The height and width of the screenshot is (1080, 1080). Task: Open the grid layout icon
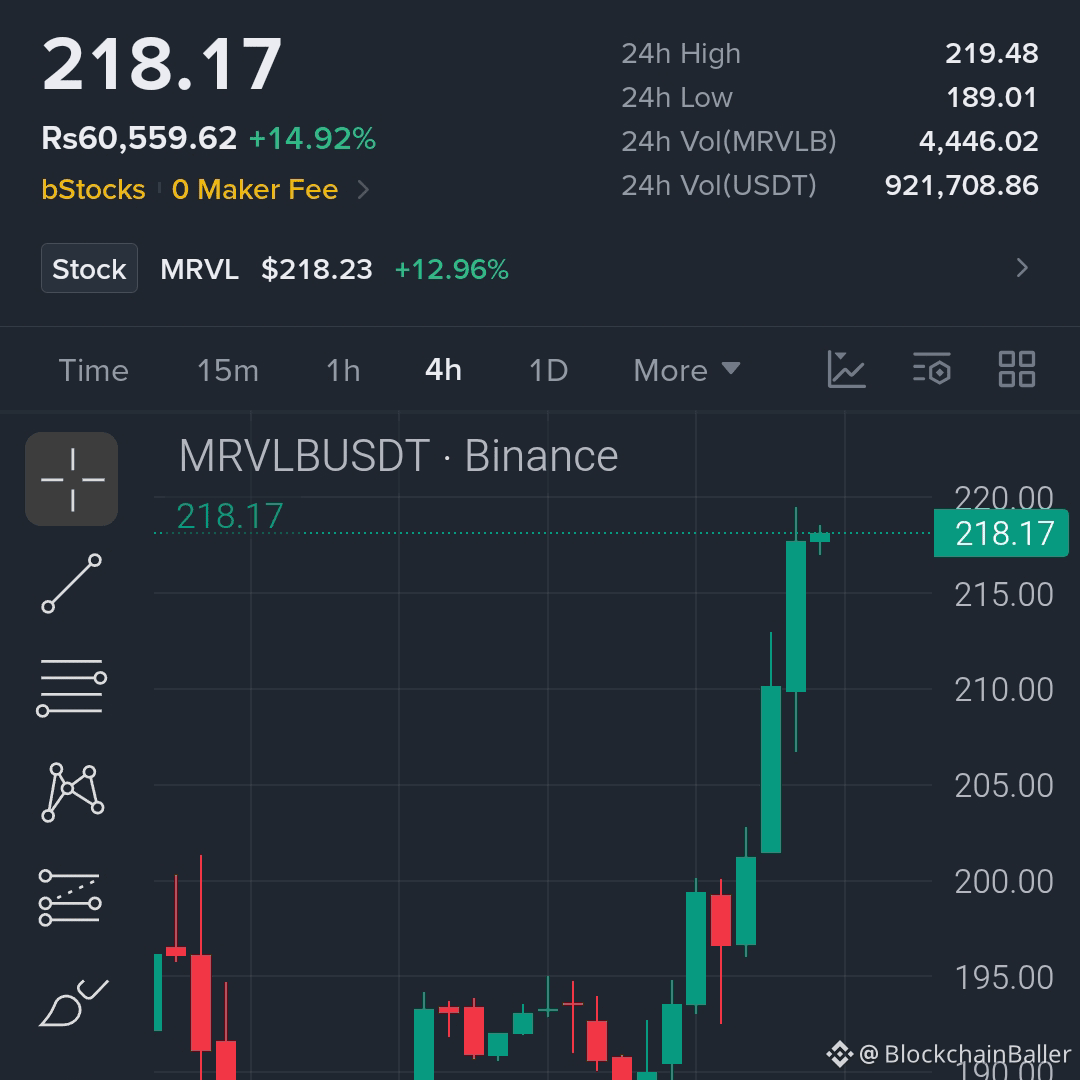point(1017,369)
